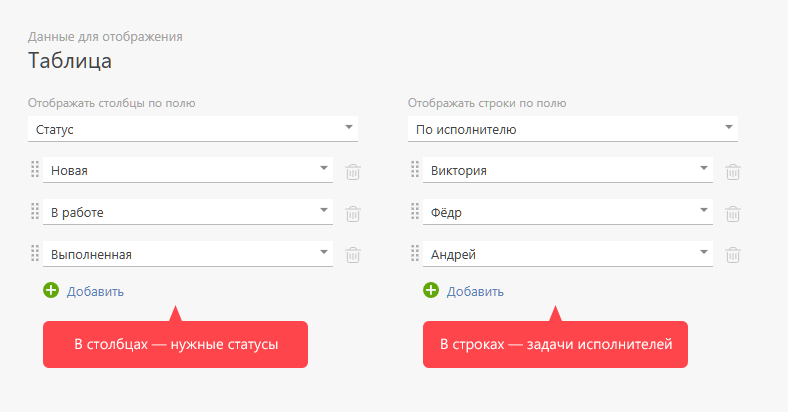Remove the Фёдр row with trash icon
Screen dimensions: 788x412
click(x=733, y=214)
